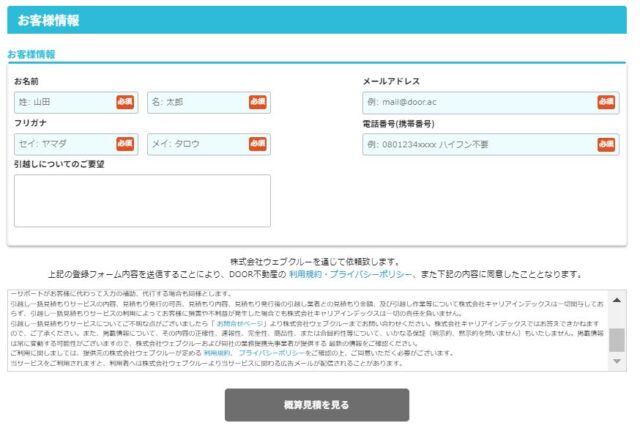
Task: Click the terms box scrollbar thumb
Action: click(x=617, y=340)
